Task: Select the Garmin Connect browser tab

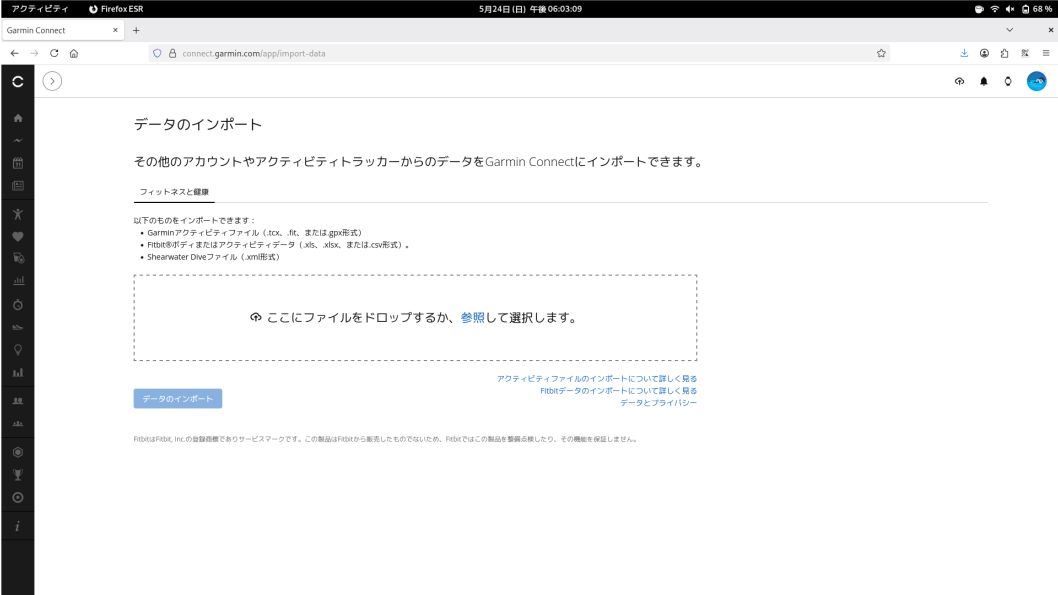Action: tap(62, 30)
